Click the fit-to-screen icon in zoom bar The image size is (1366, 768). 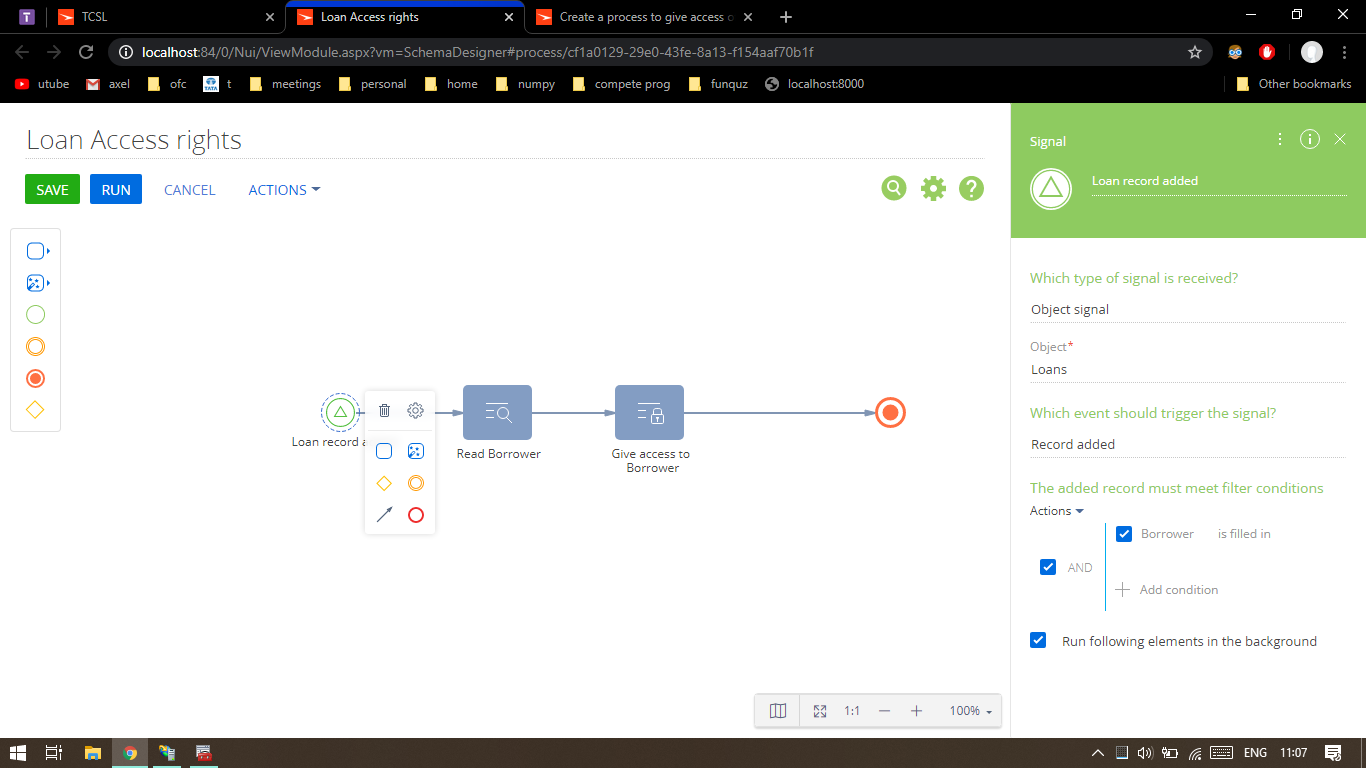click(x=820, y=711)
